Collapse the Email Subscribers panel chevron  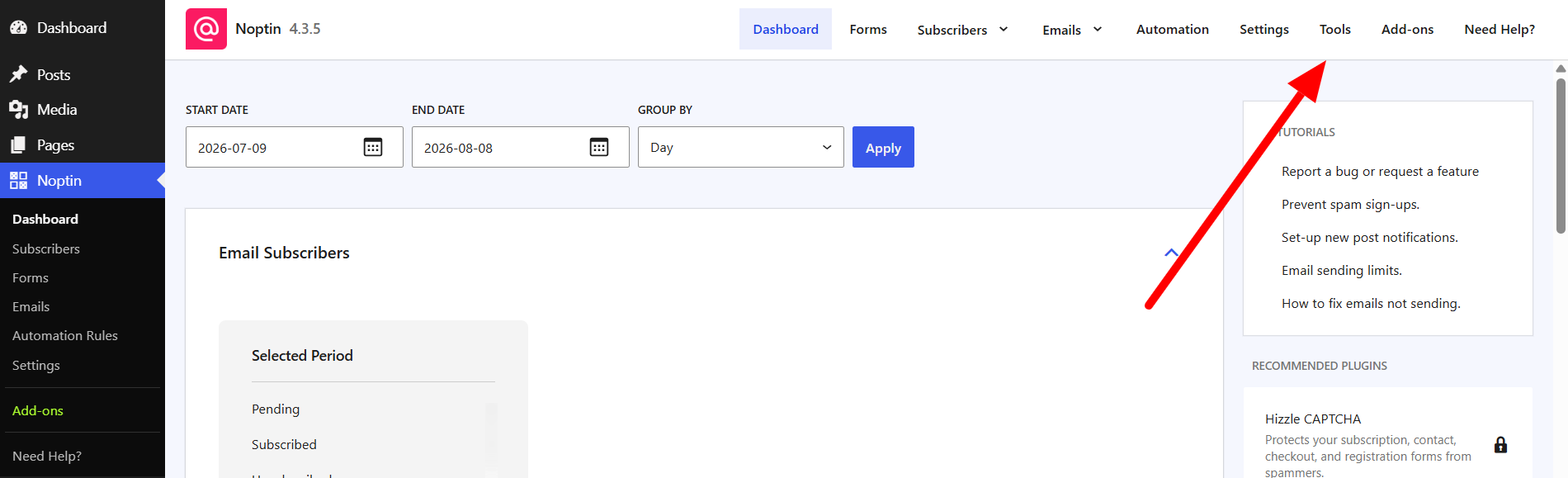click(1171, 253)
